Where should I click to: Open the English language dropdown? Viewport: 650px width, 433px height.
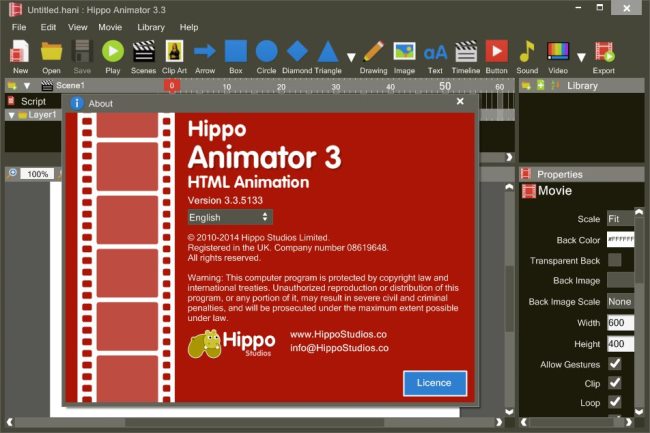[x=230, y=217]
